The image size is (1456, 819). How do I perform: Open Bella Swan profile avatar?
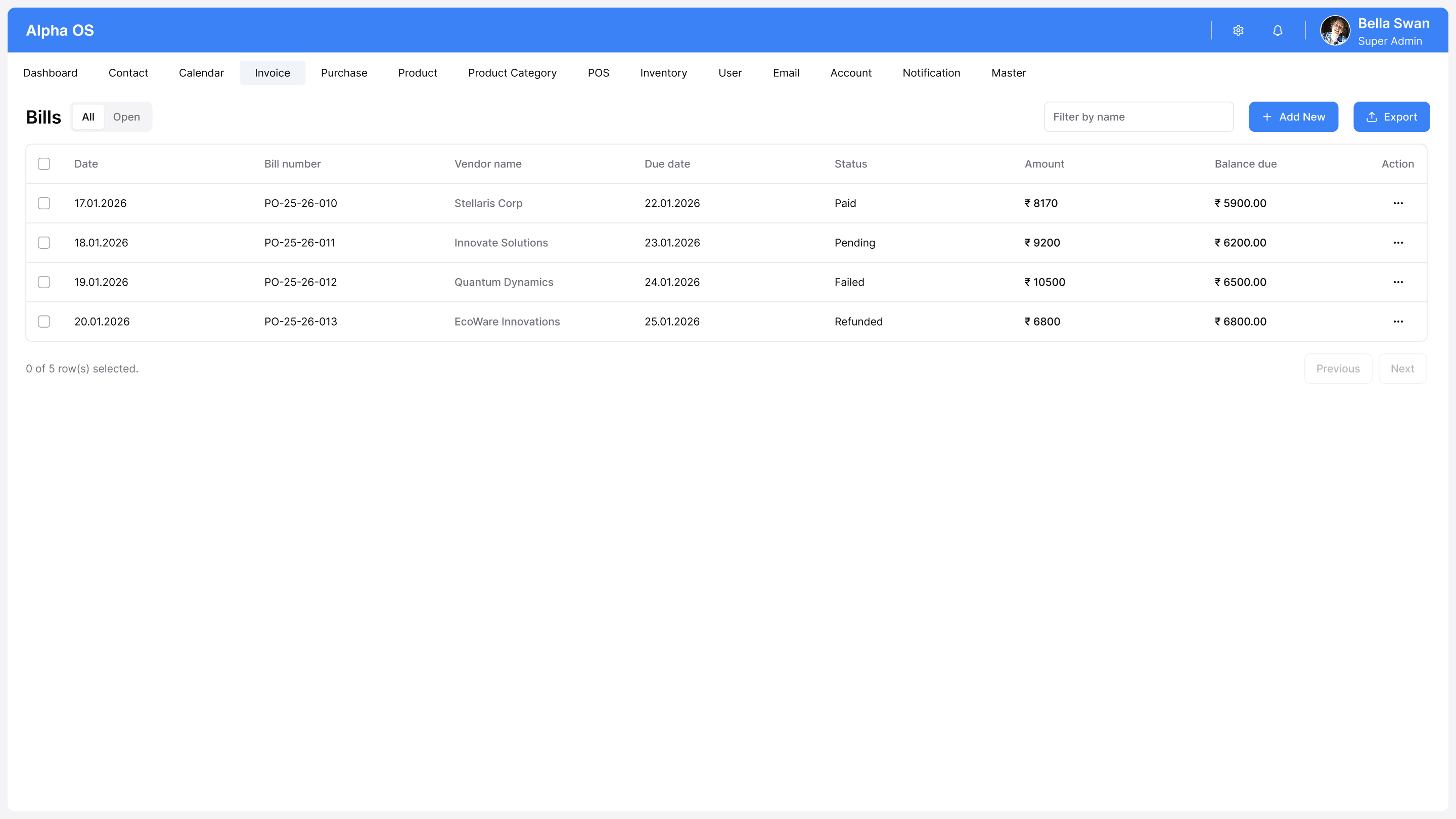coord(1335,30)
